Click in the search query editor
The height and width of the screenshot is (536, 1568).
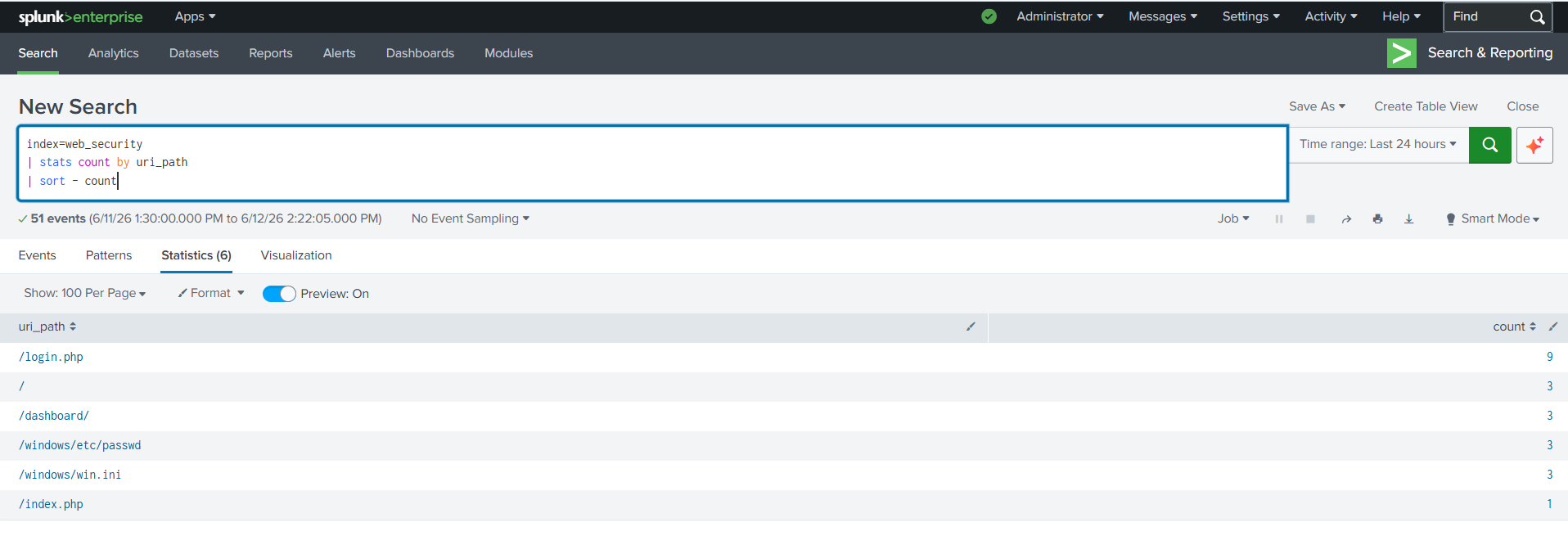coord(652,163)
